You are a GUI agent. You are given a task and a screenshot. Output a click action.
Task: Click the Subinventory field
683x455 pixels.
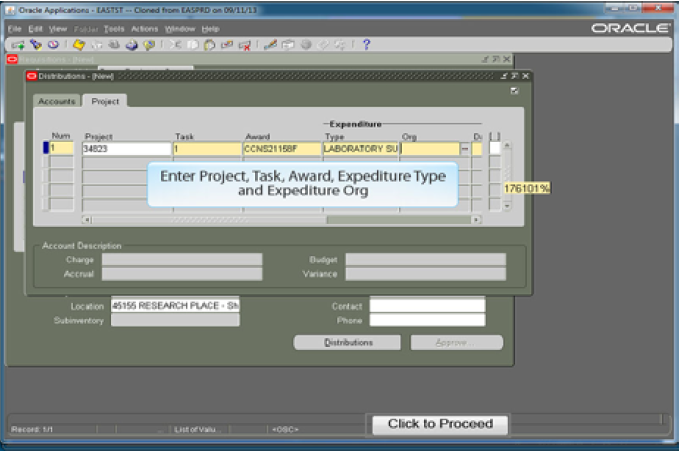click(175, 320)
